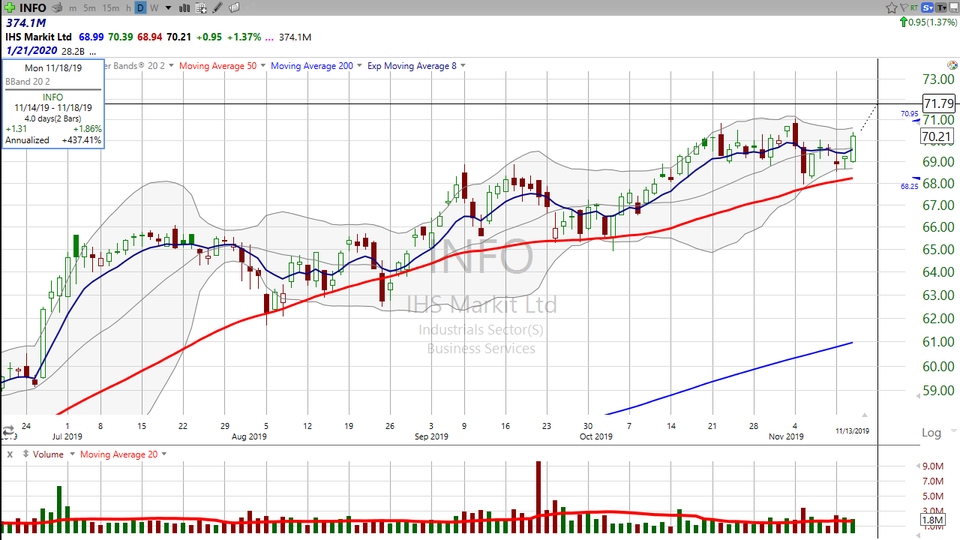960x540 pixels.
Task: Open the Moving Average 20 dropdown arrow
Action: pyautogui.click(x=164, y=454)
